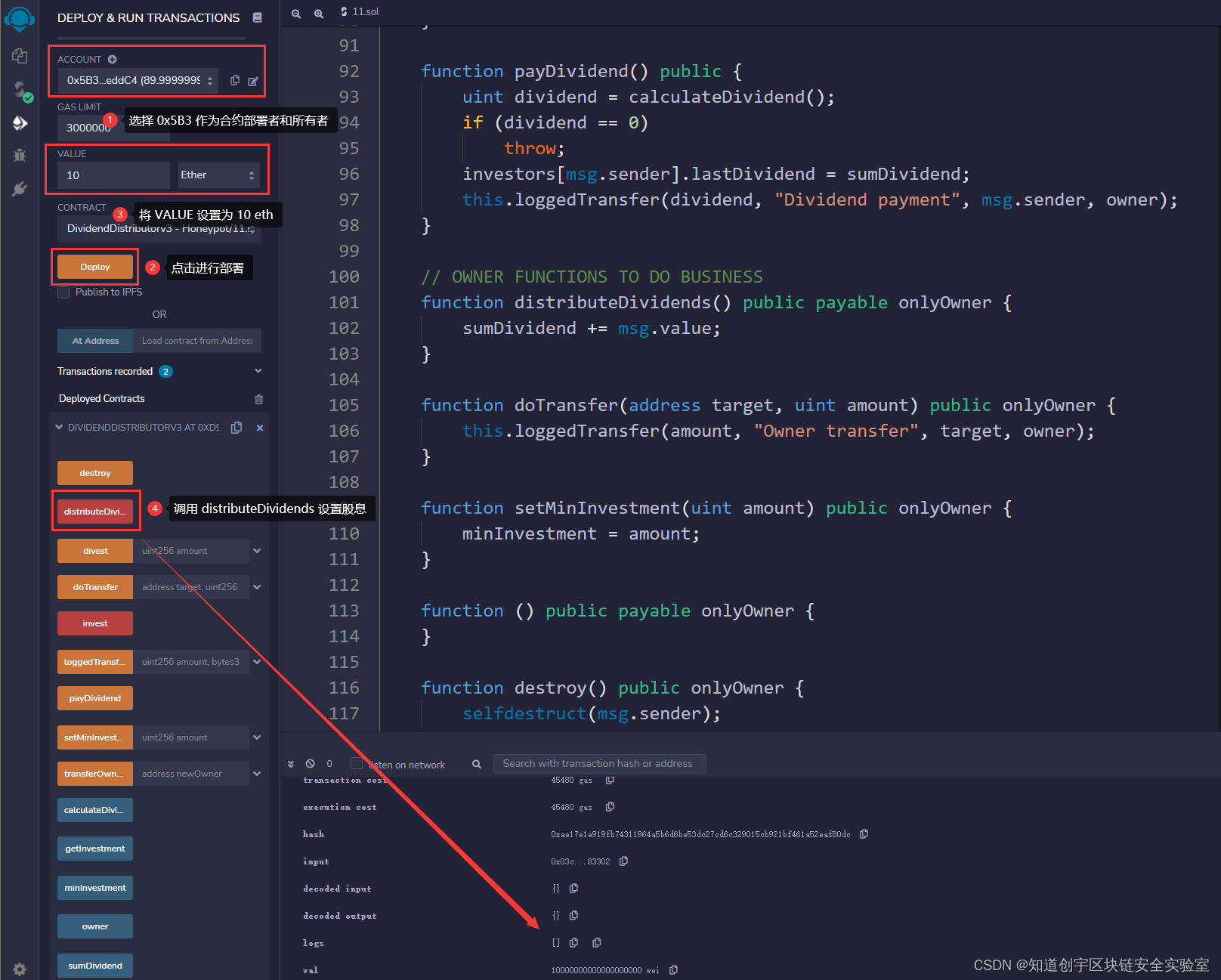The height and width of the screenshot is (980, 1221).
Task: Toggle the listen on network checkbox
Action: tap(357, 763)
